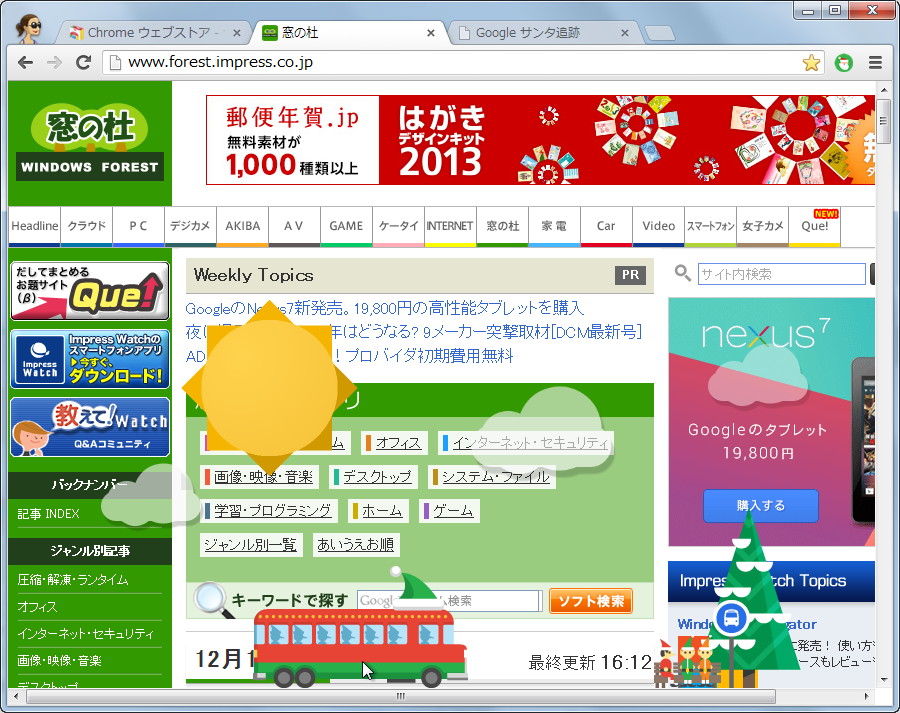Click the browser forward arrow
Screen dimensions: 900x713
point(54,62)
